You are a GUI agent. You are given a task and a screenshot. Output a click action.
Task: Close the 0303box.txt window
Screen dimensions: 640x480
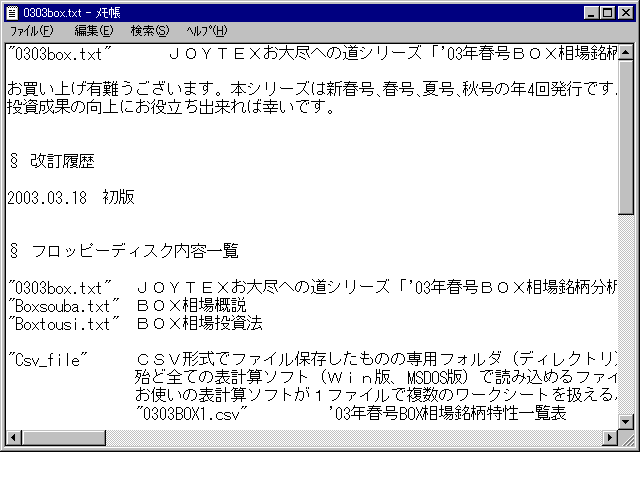[625, 13]
